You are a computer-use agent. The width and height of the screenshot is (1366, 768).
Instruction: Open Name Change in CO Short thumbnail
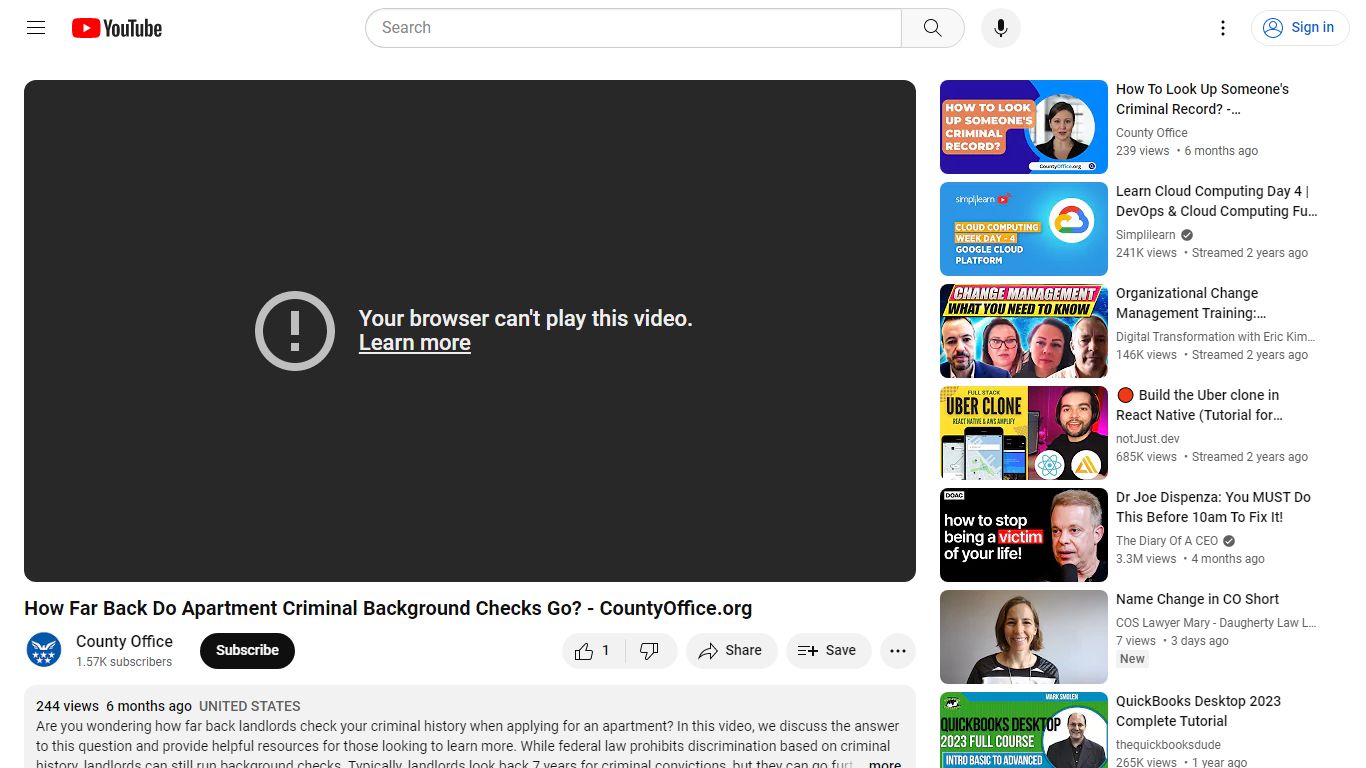(1024, 637)
